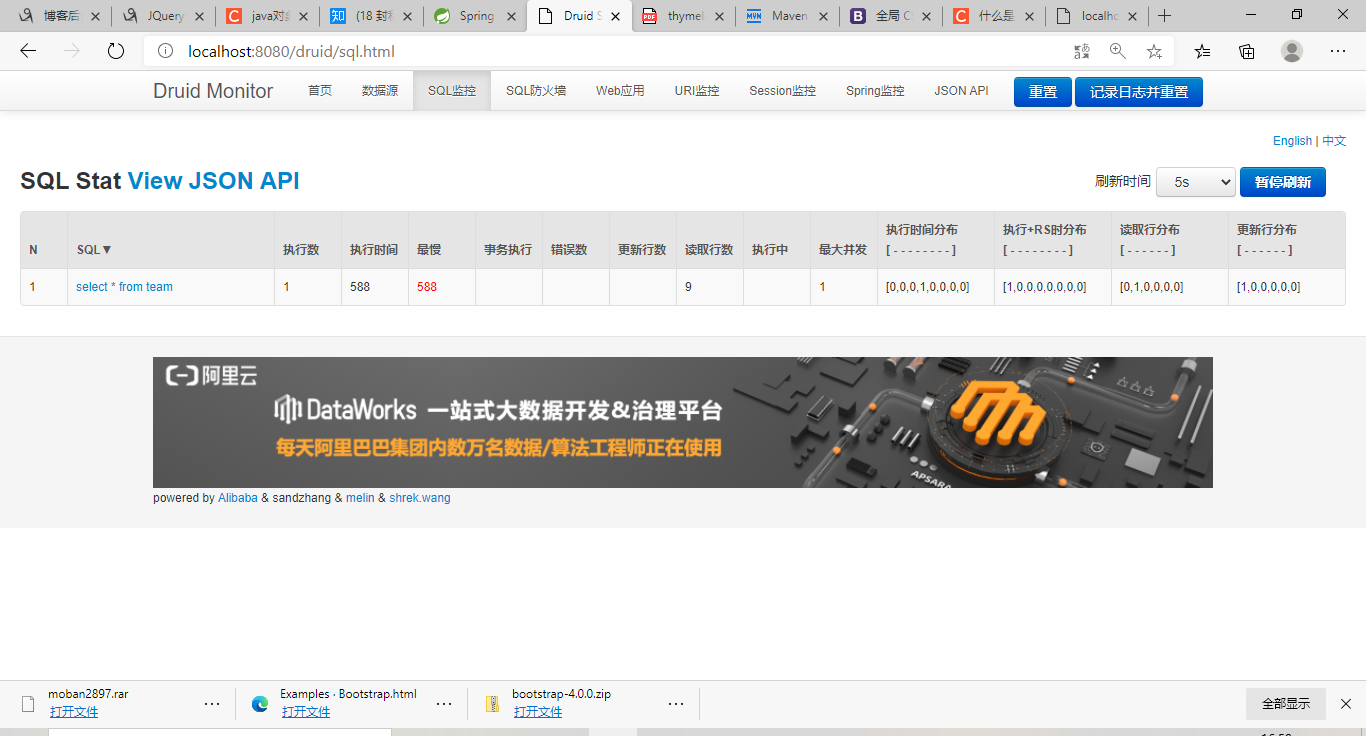Open file link under bootstrap-4.0.0.zip
Viewport: 1366px width, 736px height.
click(538, 712)
